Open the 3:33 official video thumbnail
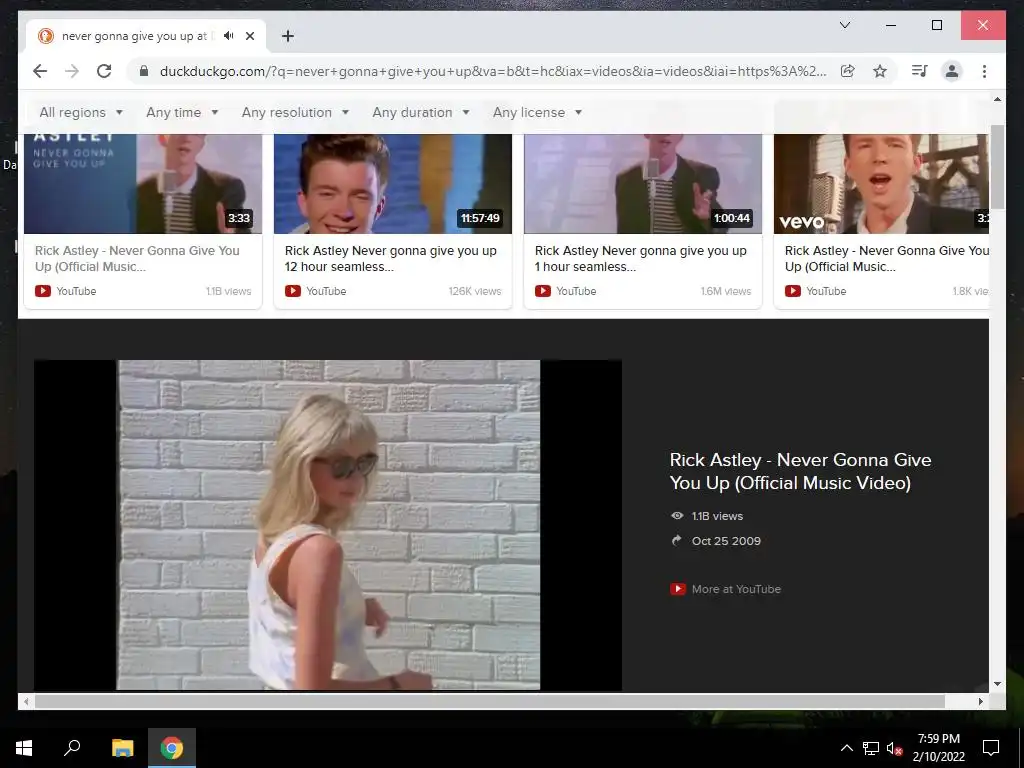Screen dimensions: 1024x768 143,184
